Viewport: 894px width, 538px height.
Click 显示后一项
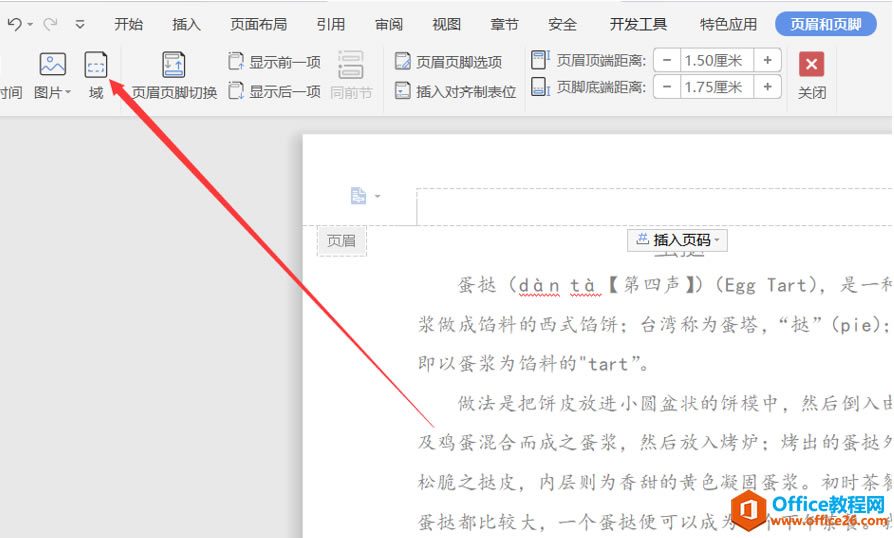[275, 91]
